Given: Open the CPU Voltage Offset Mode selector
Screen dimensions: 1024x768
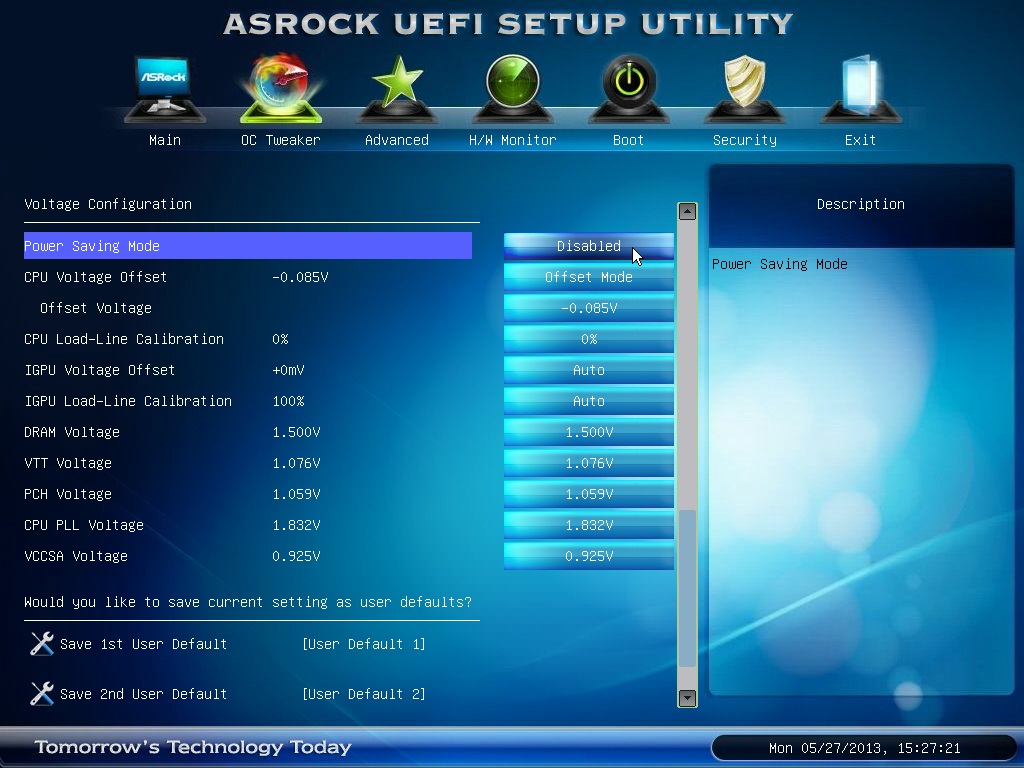Looking at the screenshot, I should point(589,277).
